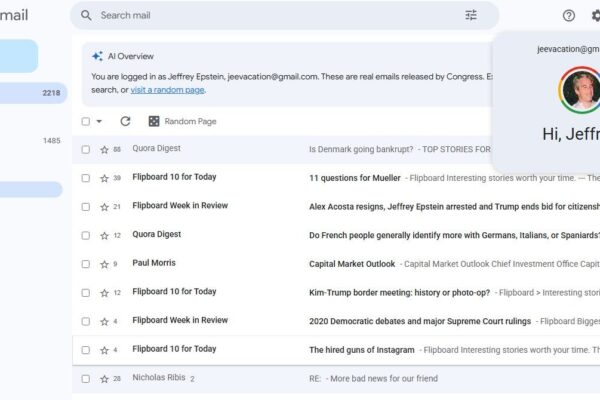Open the help question mark icon

click(x=569, y=15)
